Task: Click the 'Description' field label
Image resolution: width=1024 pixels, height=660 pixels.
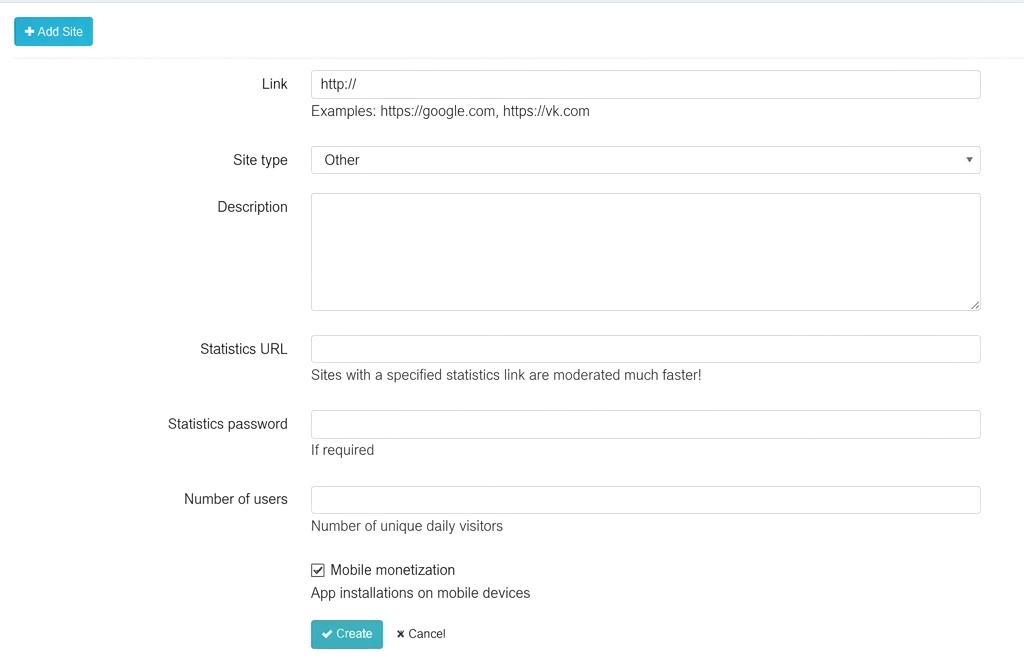Action: pyautogui.click(x=252, y=206)
